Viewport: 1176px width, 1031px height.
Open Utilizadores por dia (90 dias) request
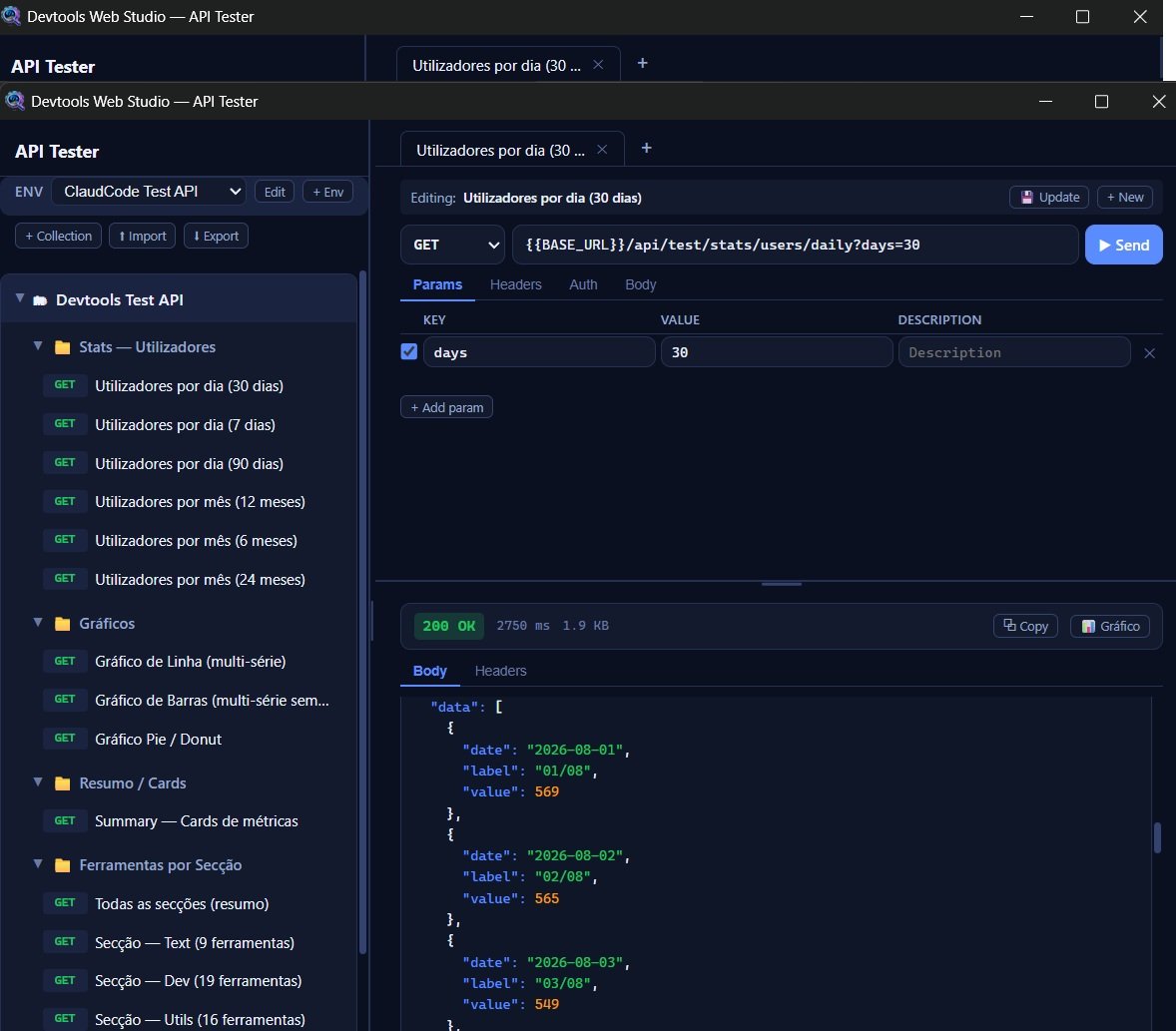189,463
